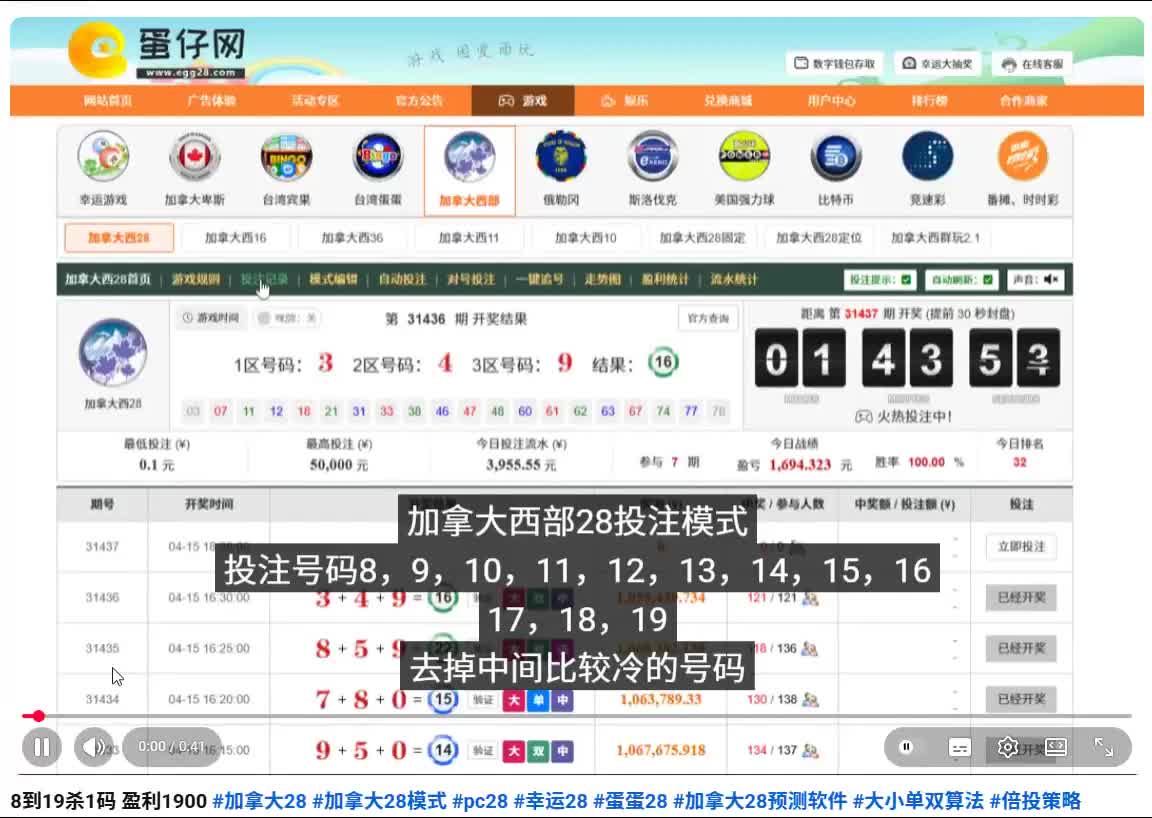Click the 蛋仔网 site logo
Screen dimensions: 1152x818
coord(158,51)
